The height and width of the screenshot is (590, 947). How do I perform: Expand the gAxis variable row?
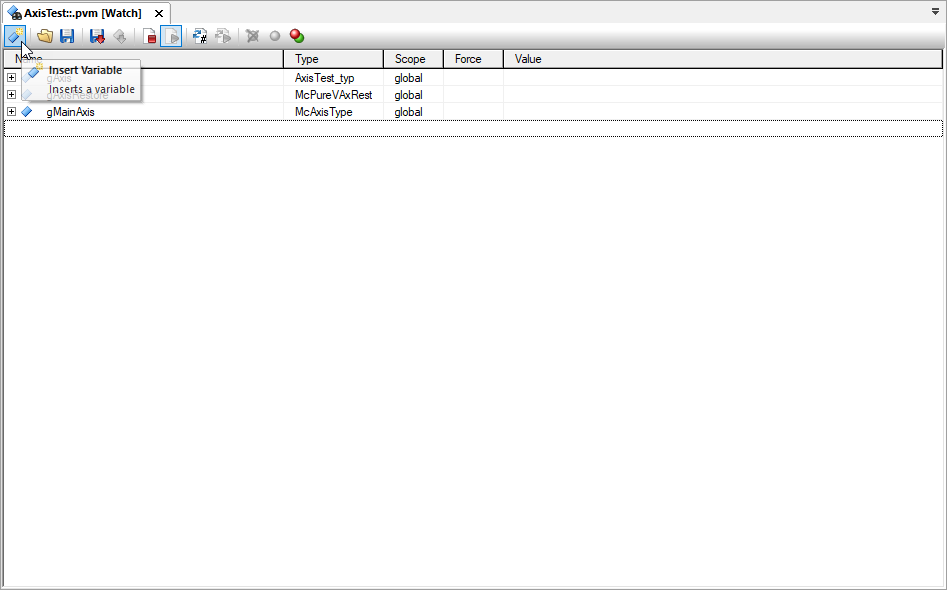(x=11, y=78)
